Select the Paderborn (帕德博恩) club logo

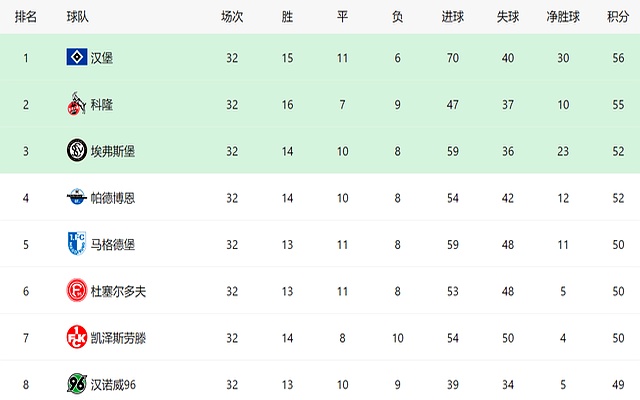coord(77,197)
